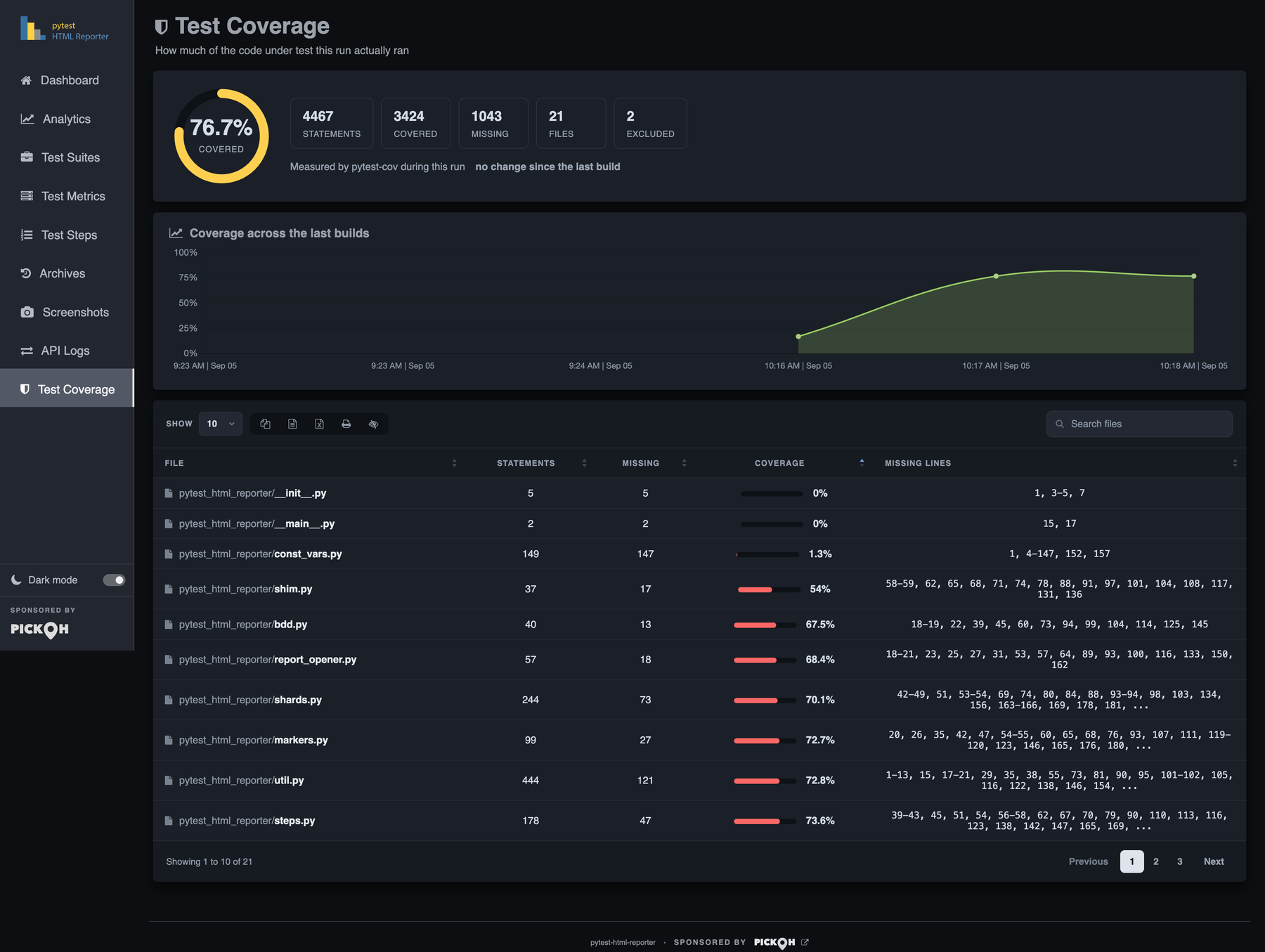Click the 4467 Statements stat card
The height and width of the screenshot is (952, 1265).
tap(332, 123)
